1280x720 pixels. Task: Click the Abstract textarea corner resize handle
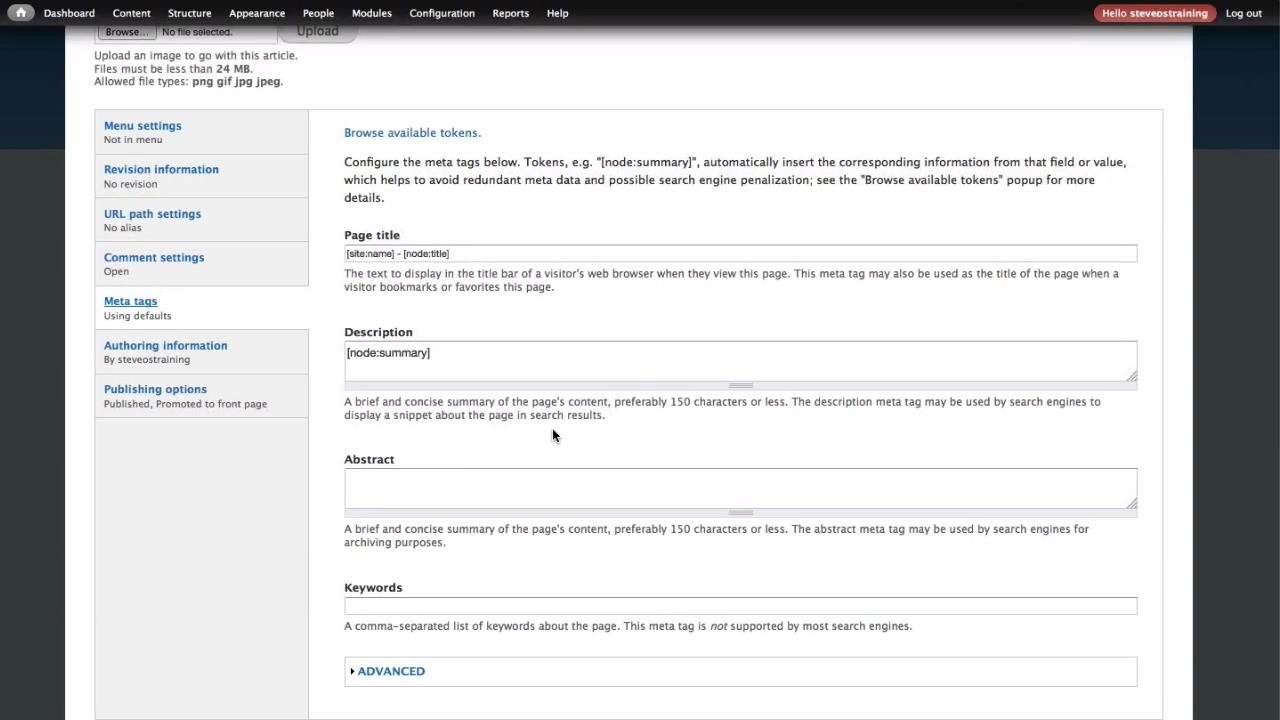tap(1131, 502)
